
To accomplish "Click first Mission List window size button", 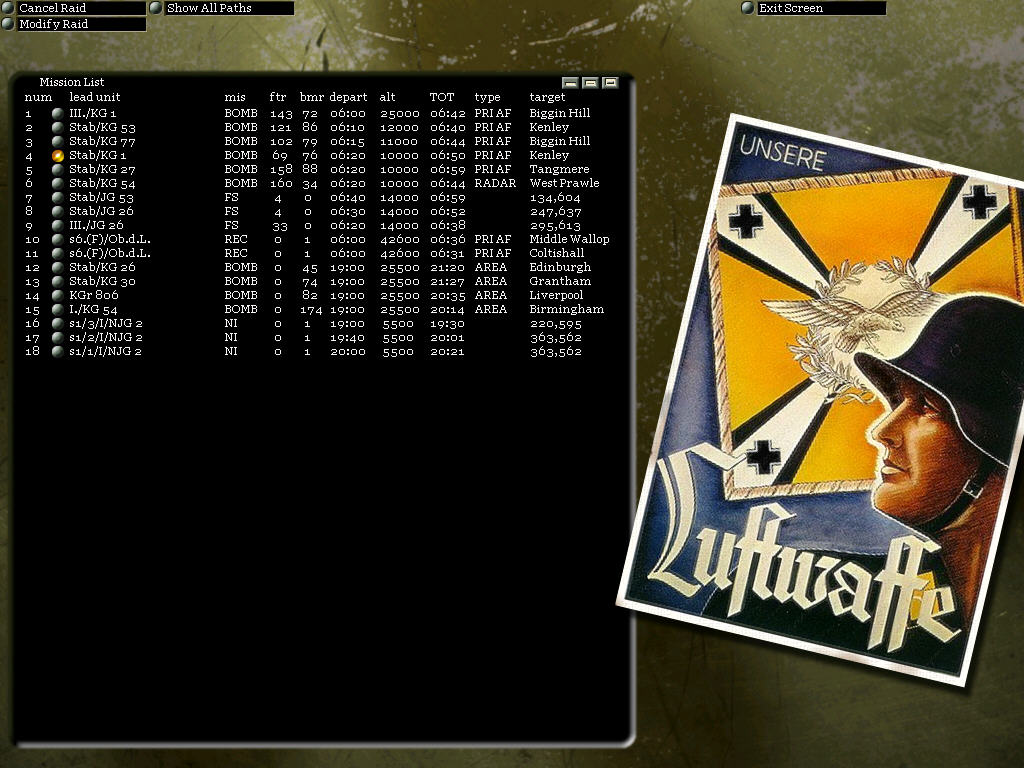I will pyautogui.click(x=570, y=82).
